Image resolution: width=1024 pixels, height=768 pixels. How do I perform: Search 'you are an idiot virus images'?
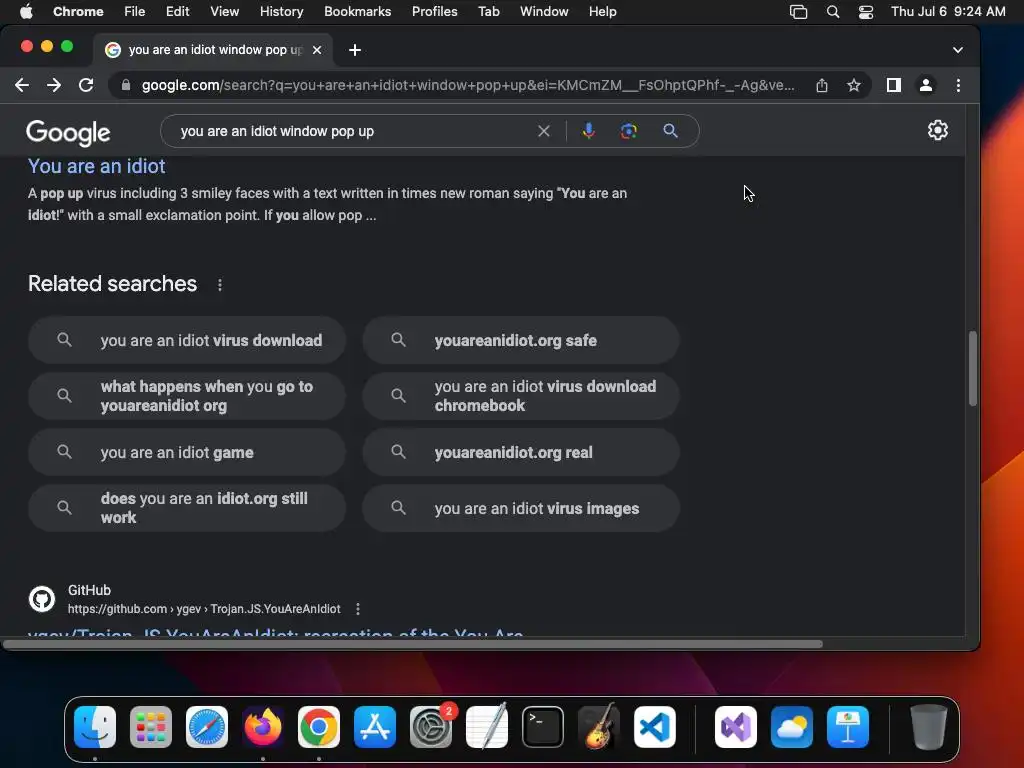521,508
